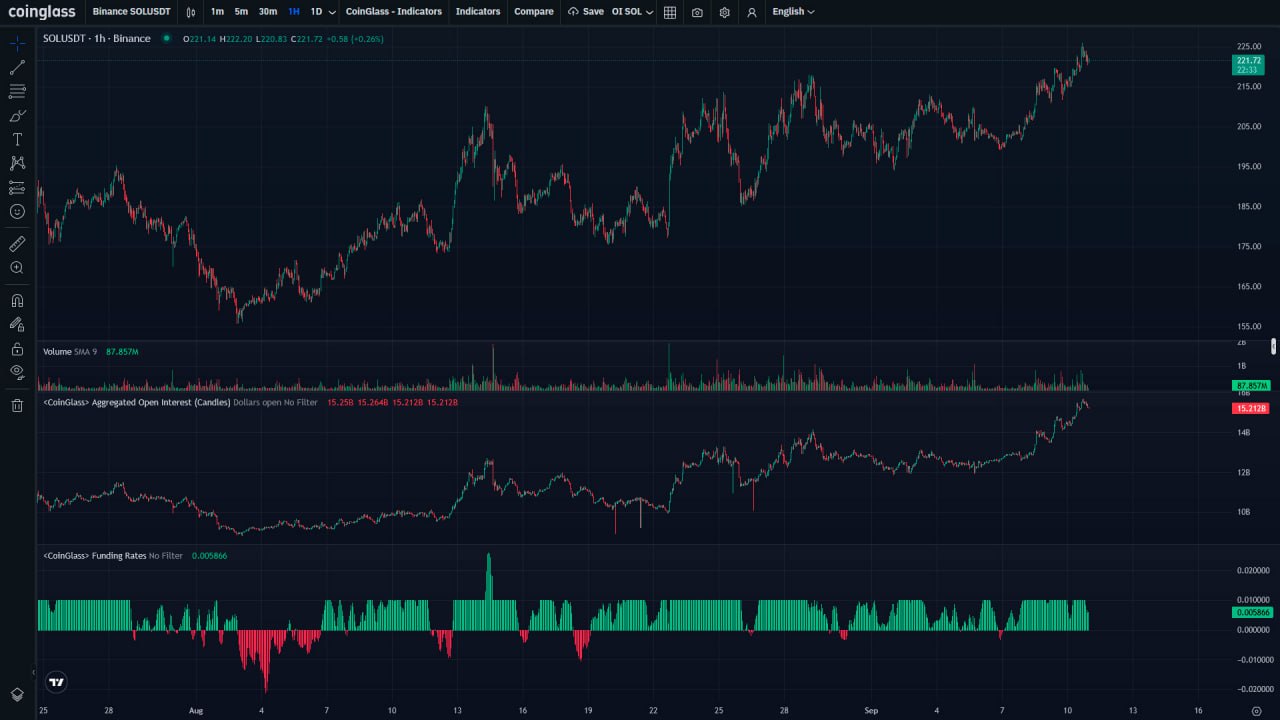Click the SOLUSDT · 1h · Binance legend title
Screen dimensions: 1280x720
coord(97,39)
